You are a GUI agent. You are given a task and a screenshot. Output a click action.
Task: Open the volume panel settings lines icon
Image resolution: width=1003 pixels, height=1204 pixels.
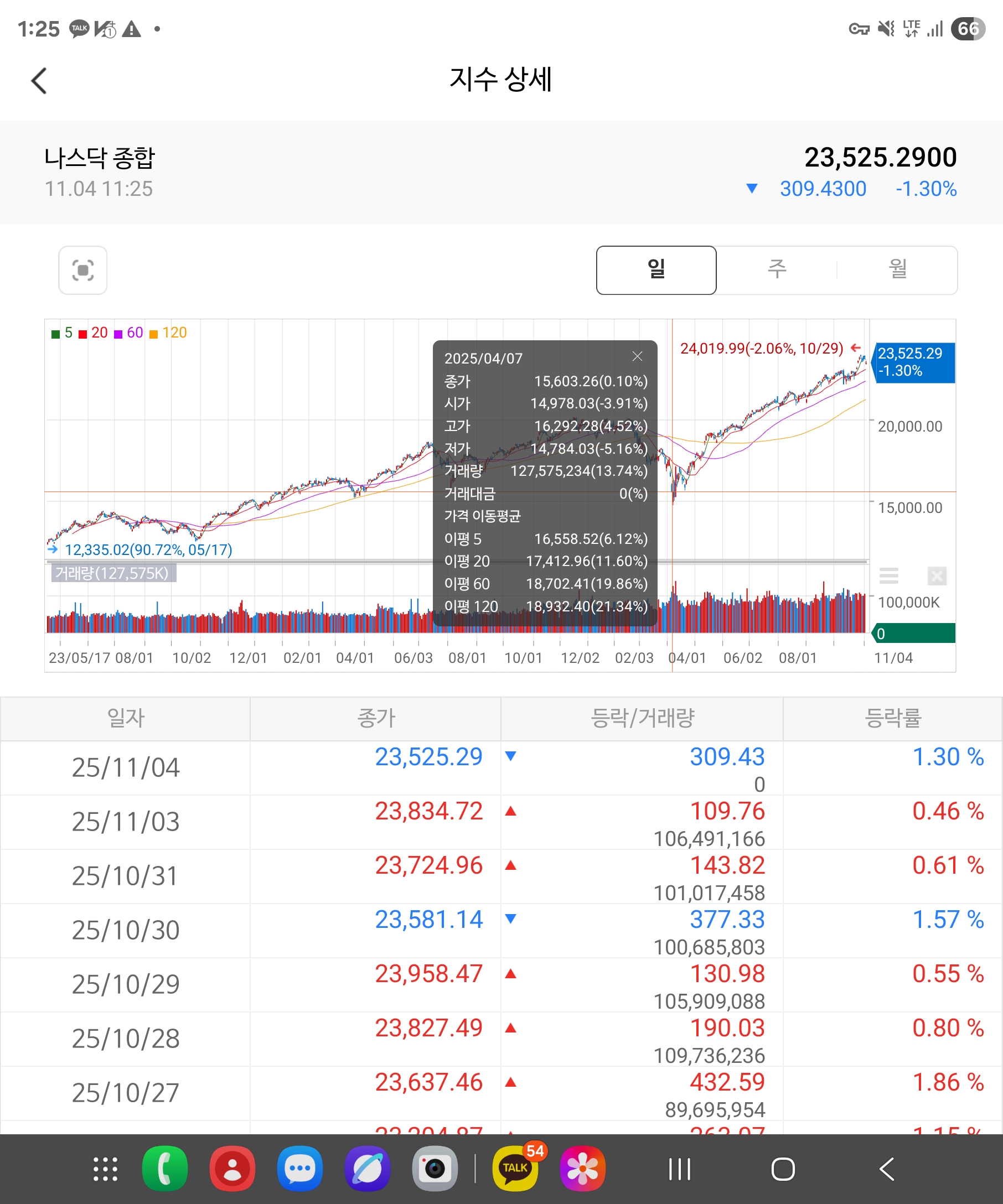888,575
